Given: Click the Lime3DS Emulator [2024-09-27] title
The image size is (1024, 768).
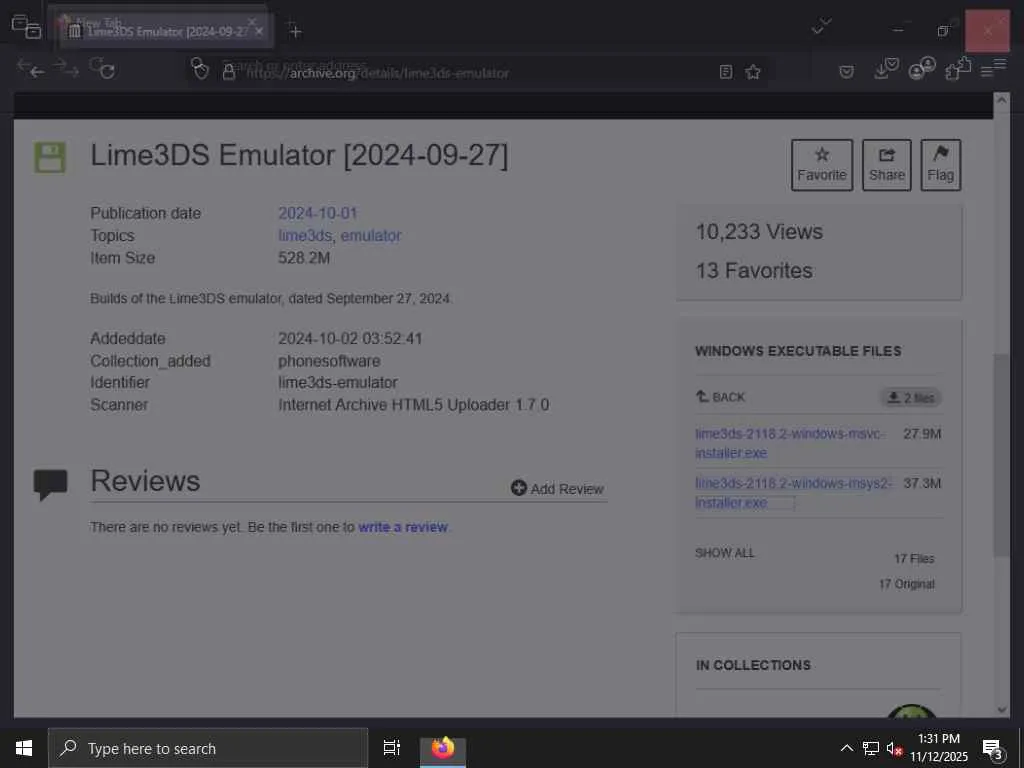Looking at the screenshot, I should coord(299,155).
